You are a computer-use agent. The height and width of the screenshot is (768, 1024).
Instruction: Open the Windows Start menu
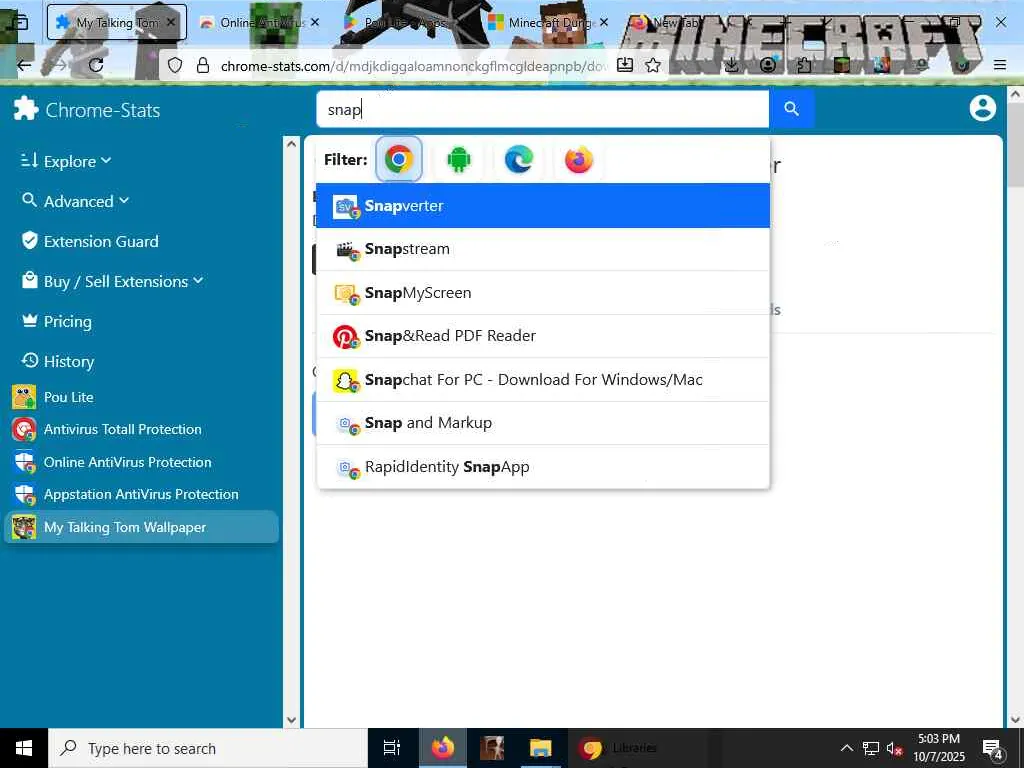(x=24, y=748)
